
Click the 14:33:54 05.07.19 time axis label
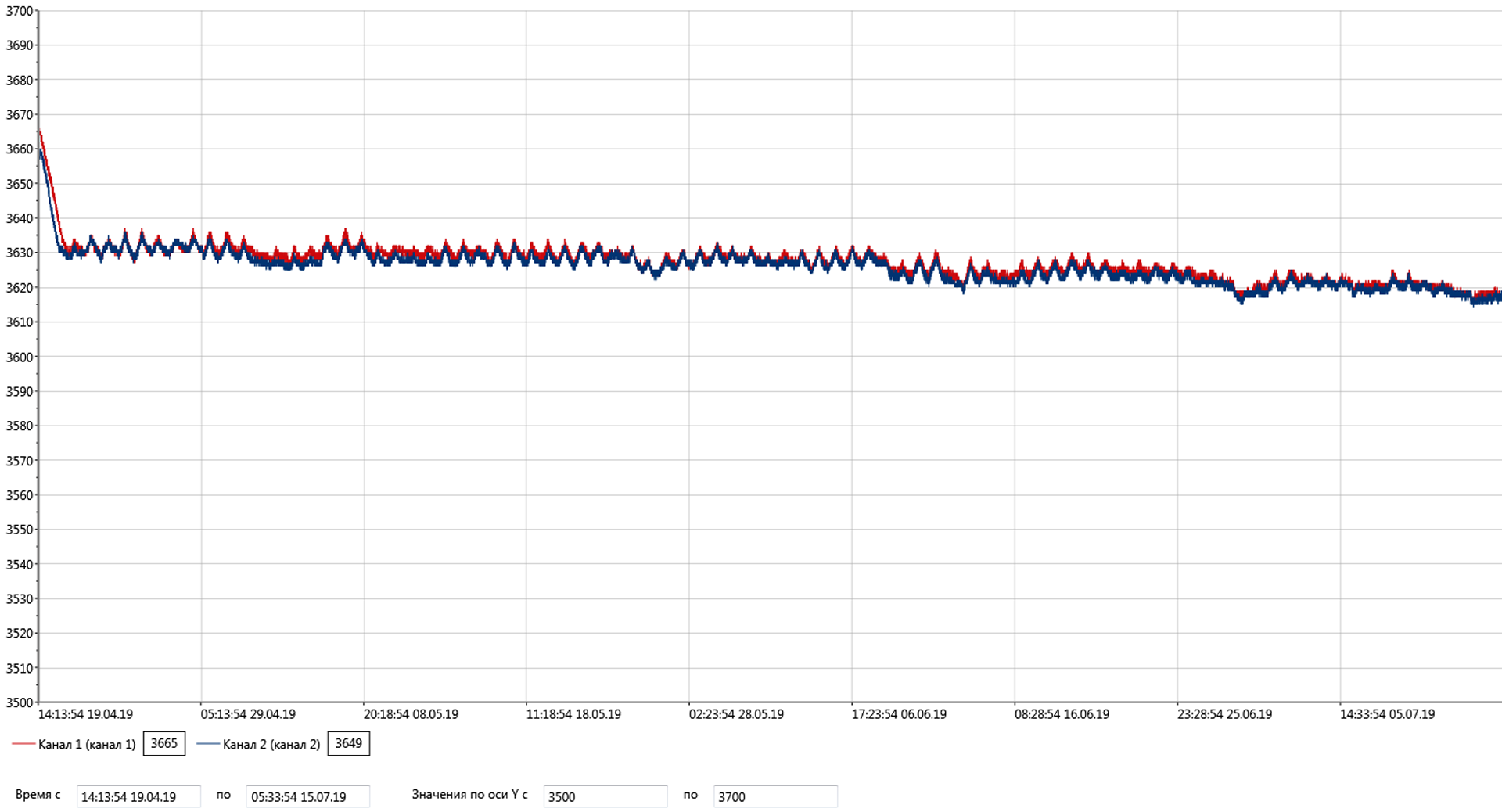pyautogui.click(x=1387, y=714)
